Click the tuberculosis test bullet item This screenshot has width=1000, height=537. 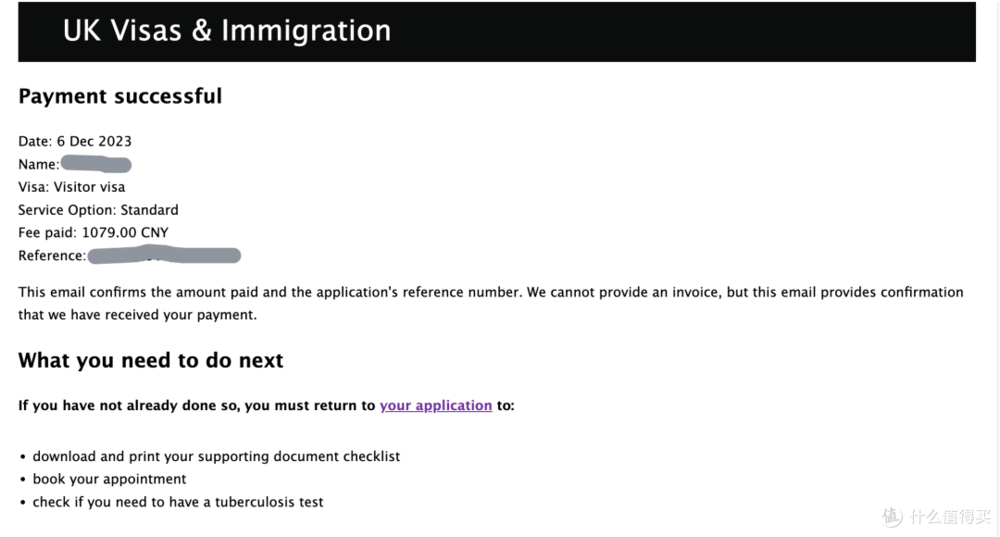(x=178, y=503)
